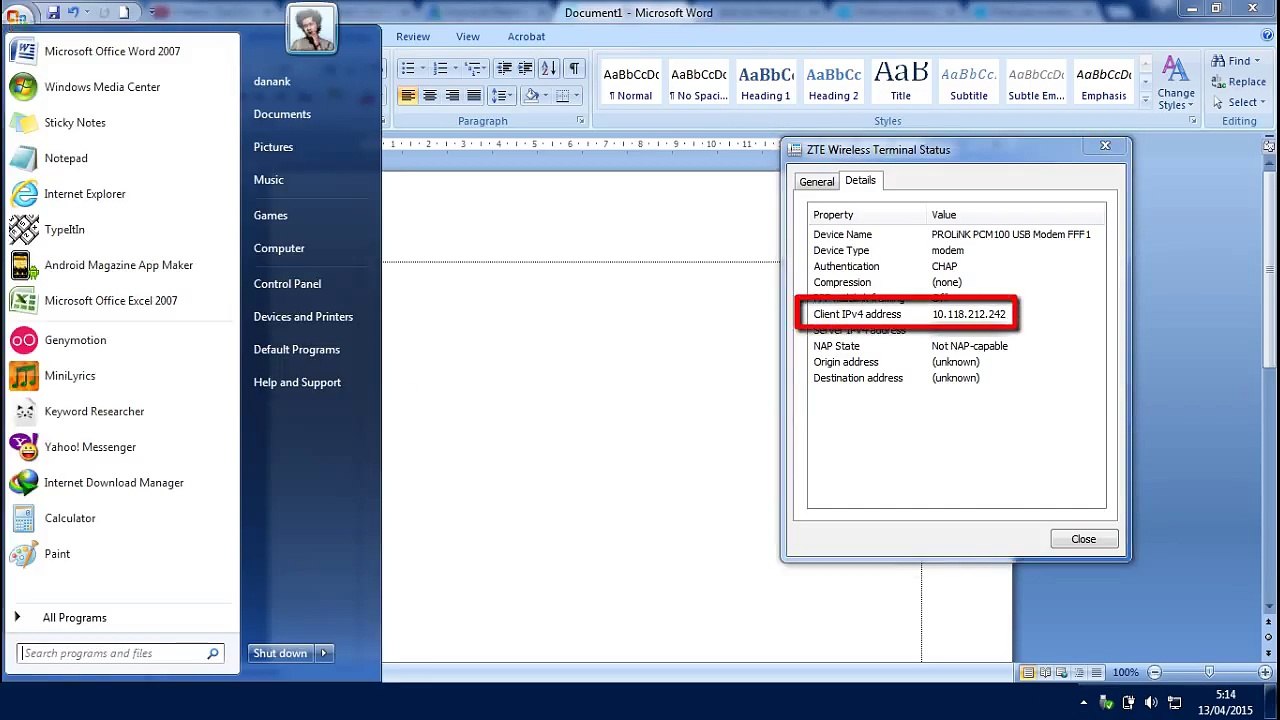The height and width of the screenshot is (720, 1280).
Task: Open Paint
Action: pyautogui.click(x=120, y=554)
